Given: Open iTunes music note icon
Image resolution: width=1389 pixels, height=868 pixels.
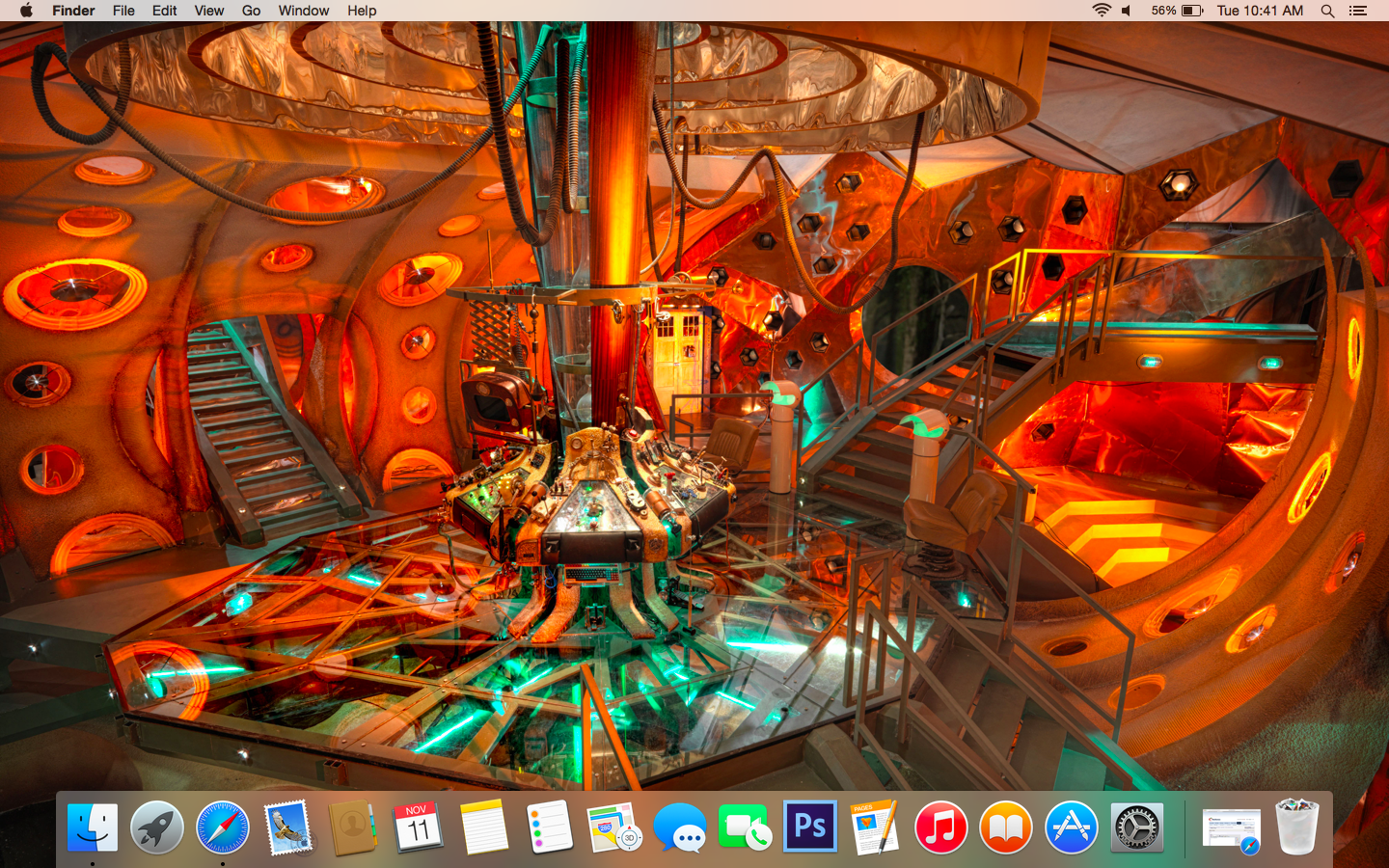Looking at the screenshot, I should 941,827.
